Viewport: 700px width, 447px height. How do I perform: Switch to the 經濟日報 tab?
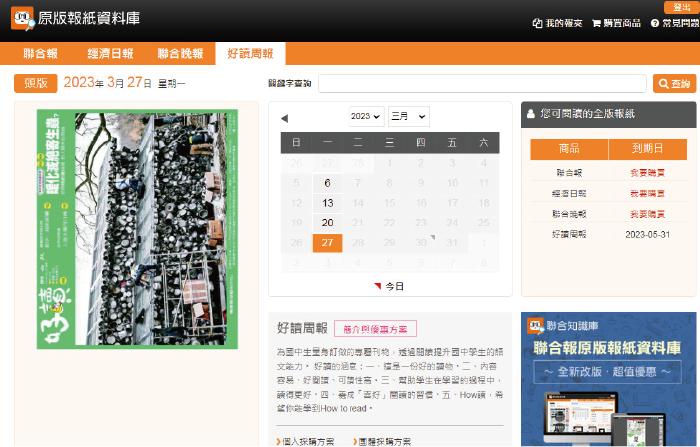(110, 54)
